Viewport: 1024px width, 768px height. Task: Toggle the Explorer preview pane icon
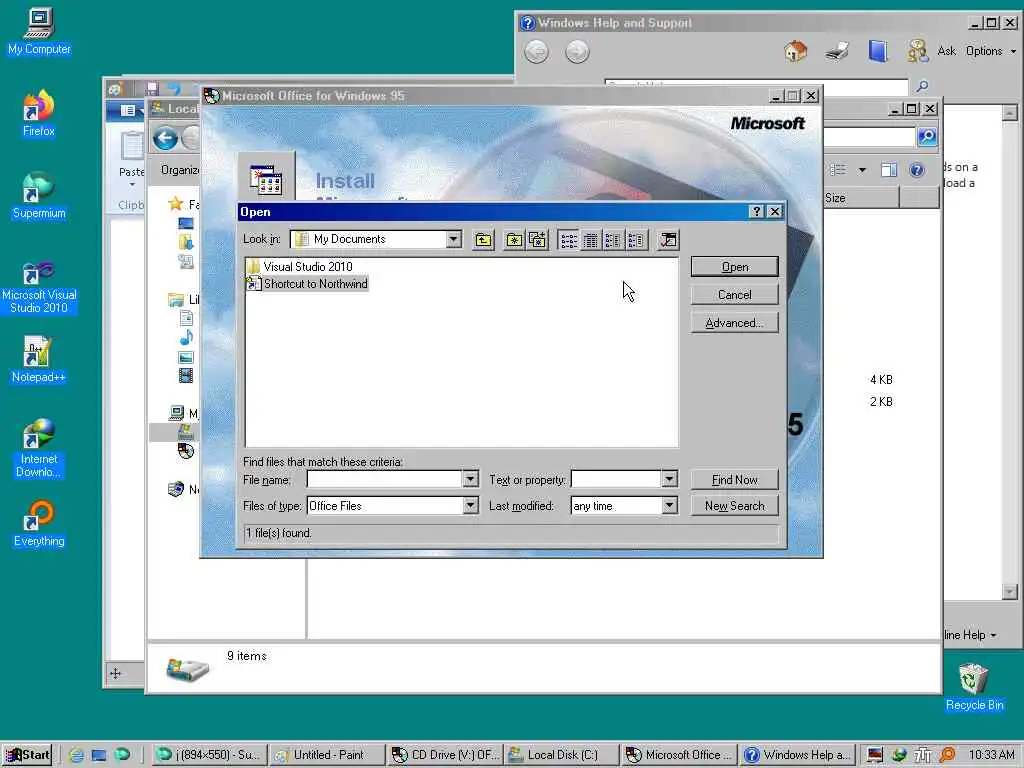889,170
